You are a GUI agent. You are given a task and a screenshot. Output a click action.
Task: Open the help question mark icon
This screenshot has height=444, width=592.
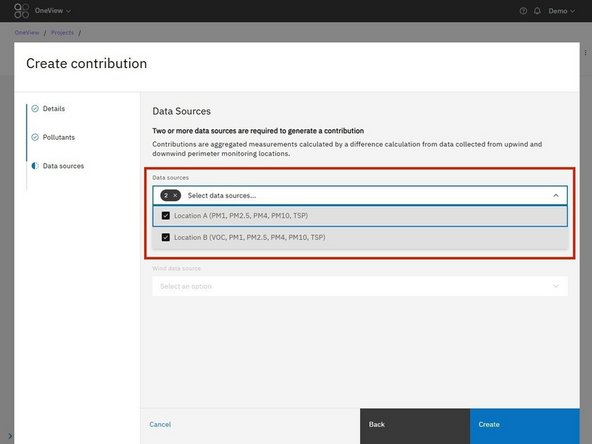(x=523, y=11)
